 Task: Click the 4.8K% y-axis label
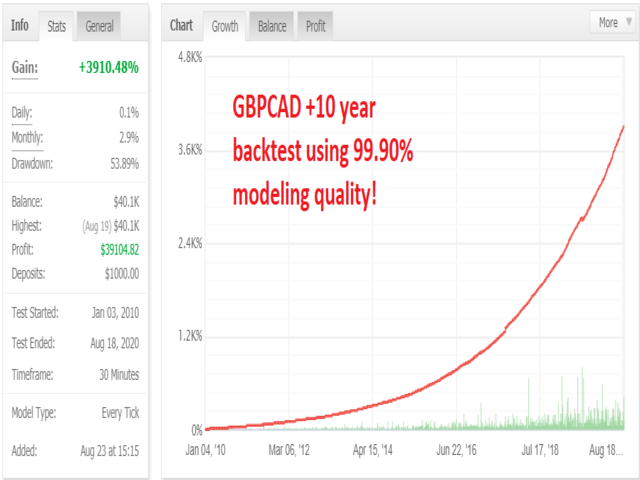[190, 57]
